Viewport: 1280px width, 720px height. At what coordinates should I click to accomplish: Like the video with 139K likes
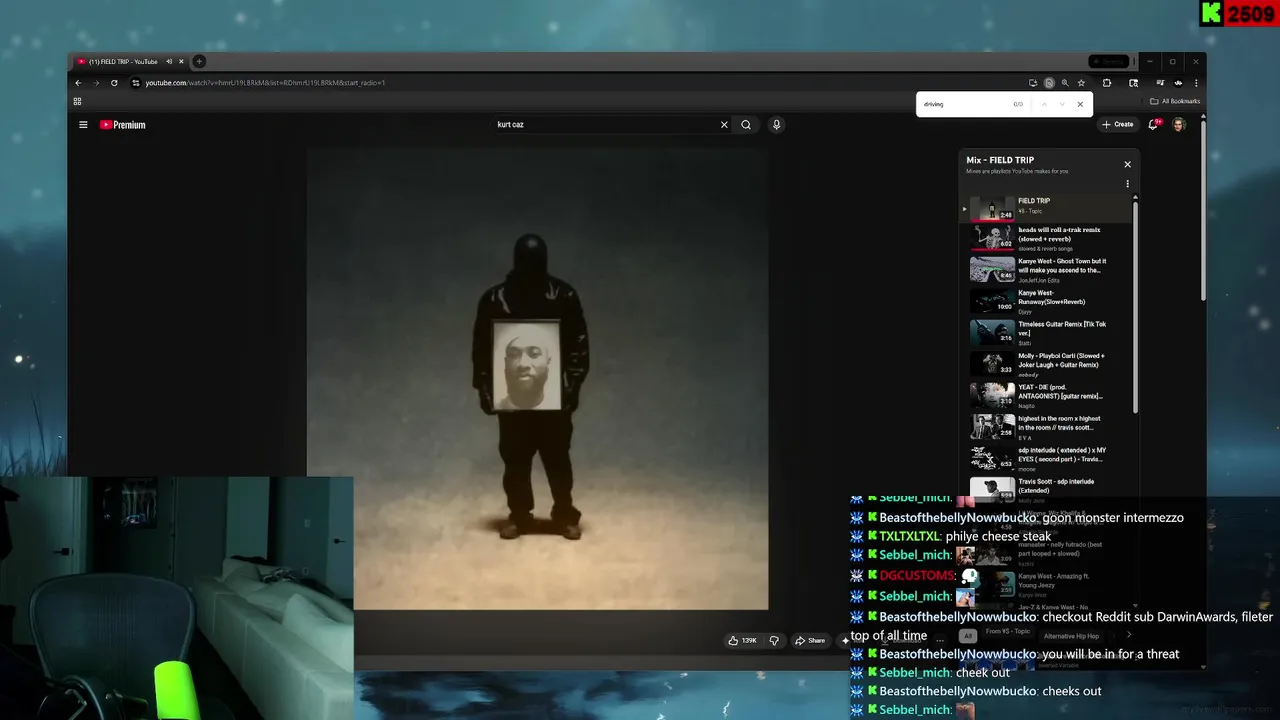[742, 641]
